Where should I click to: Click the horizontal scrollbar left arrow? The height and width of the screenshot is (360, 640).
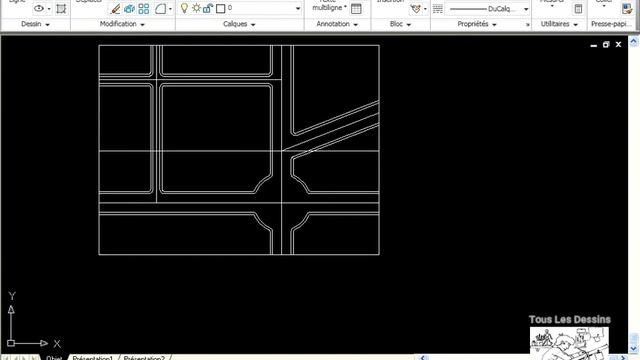point(423,358)
